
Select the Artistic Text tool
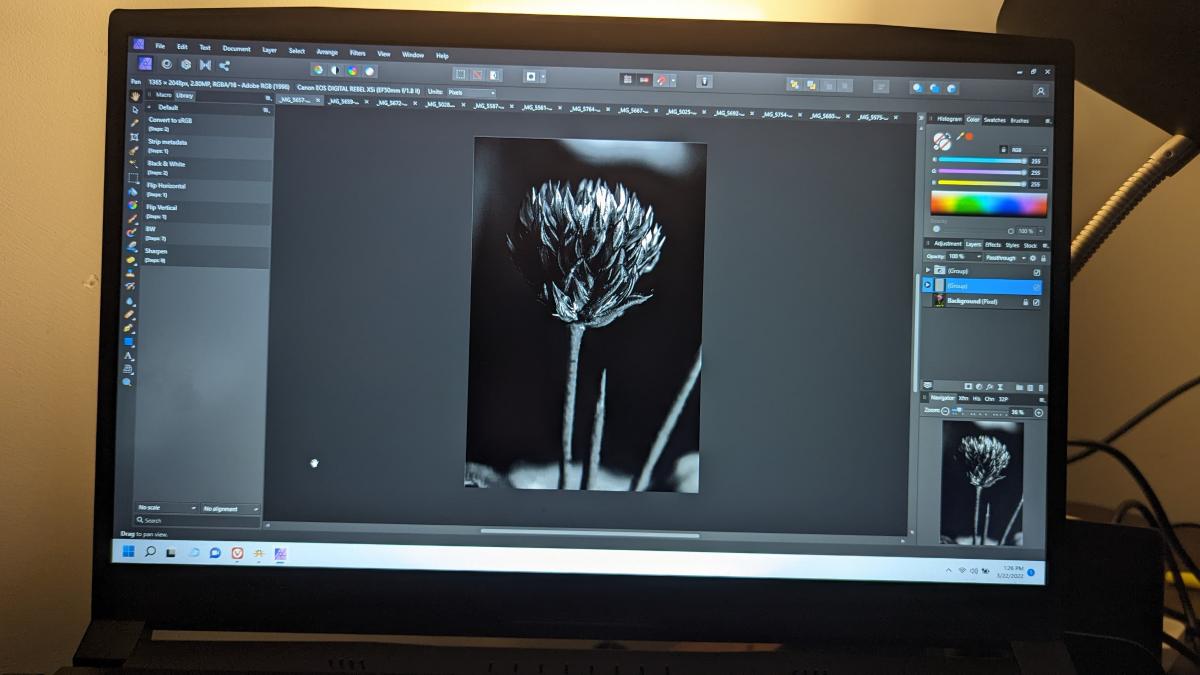tap(129, 355)
